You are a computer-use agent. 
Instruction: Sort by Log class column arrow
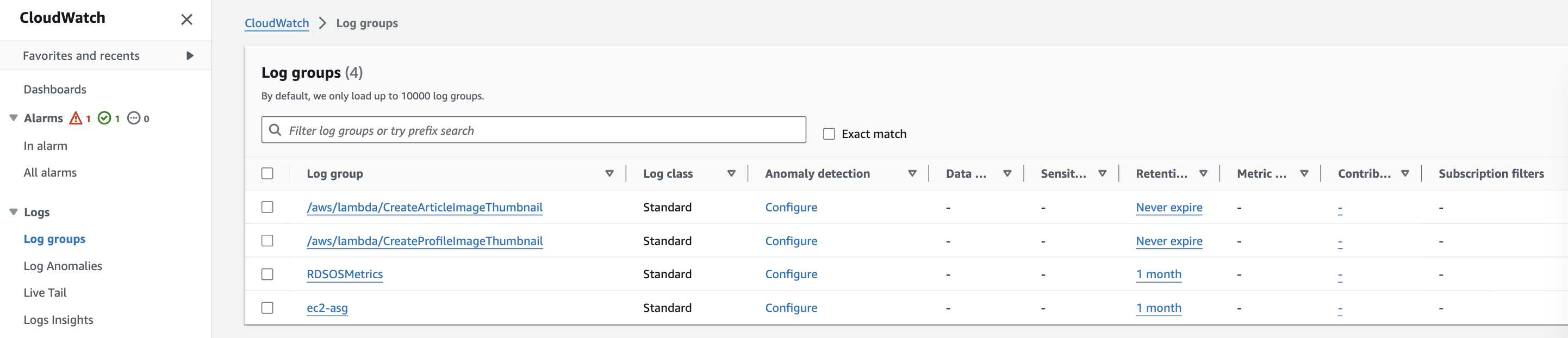pos(732,174)
